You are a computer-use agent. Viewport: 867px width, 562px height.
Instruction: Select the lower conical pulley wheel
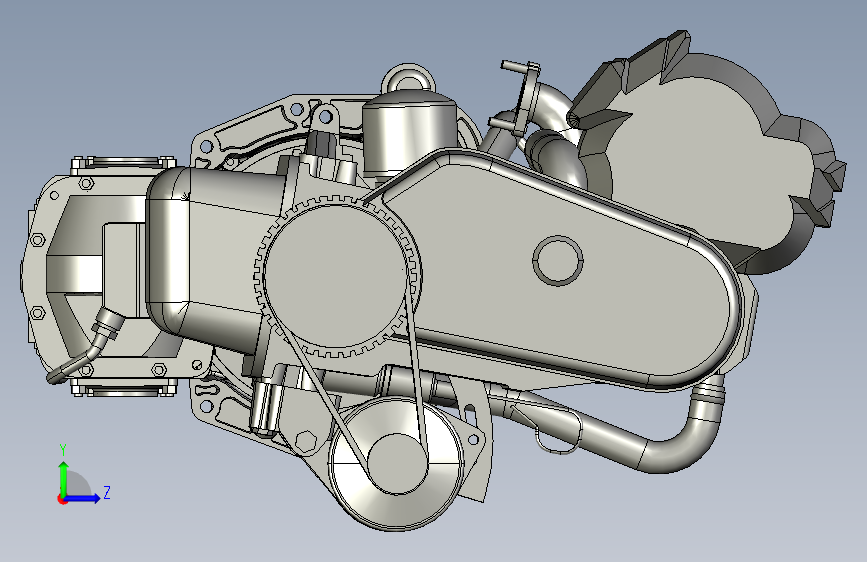[x=396, y=464]
